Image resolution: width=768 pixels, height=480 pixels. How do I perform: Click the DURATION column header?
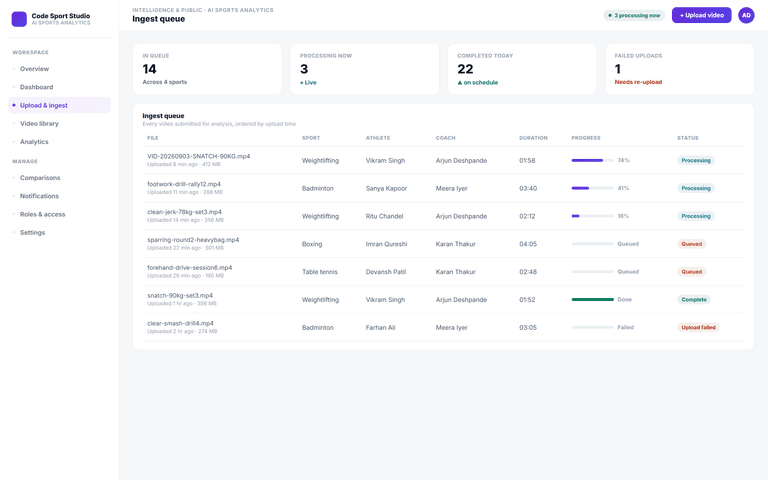533,138
